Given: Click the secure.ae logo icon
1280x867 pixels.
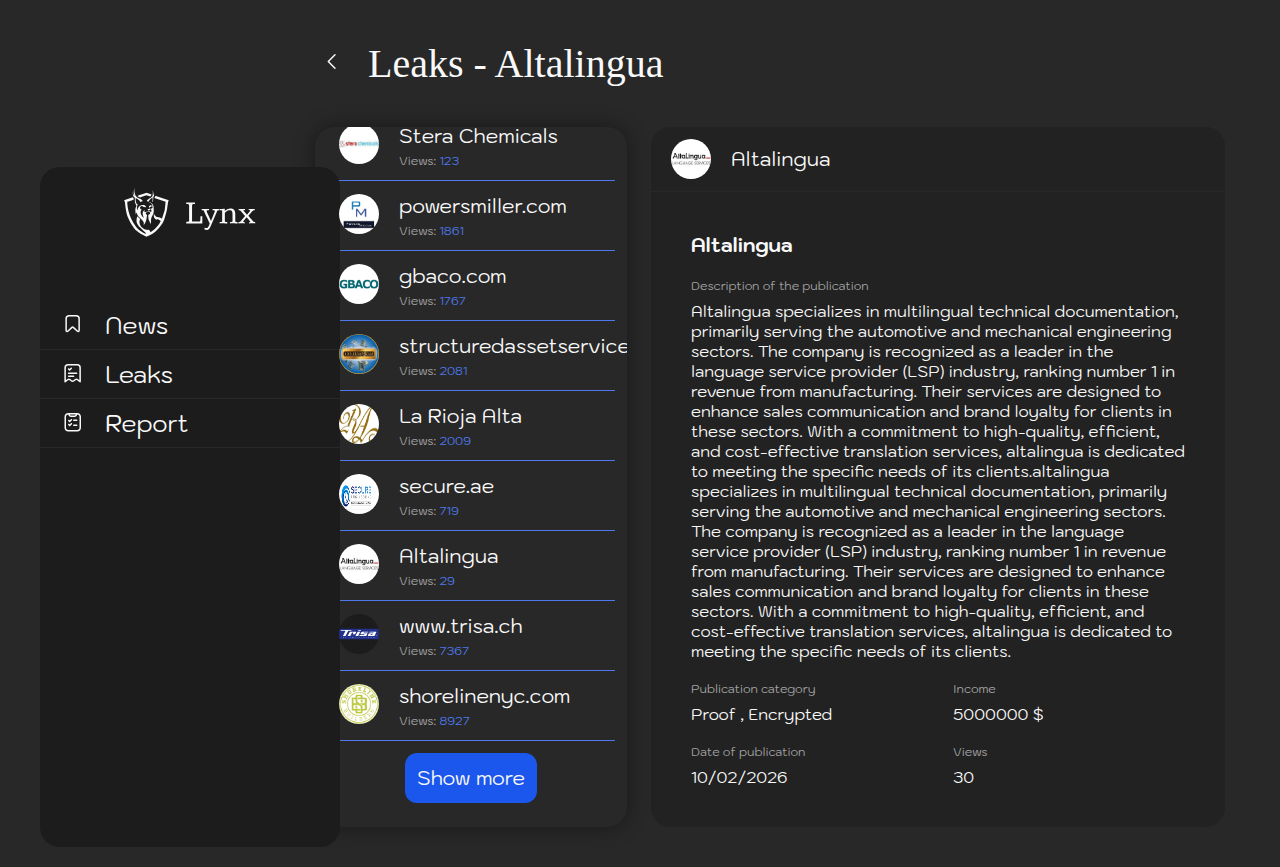Looking at the screenshot, I should [x=359, y=494].
